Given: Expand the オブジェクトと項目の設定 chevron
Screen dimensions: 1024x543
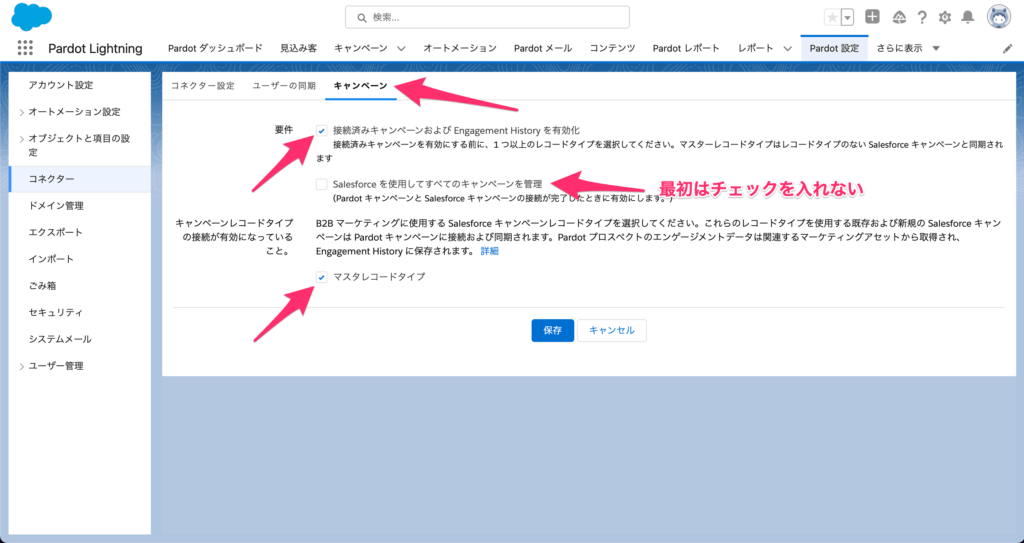Looking at the screenshot, I should pos(22,139).
